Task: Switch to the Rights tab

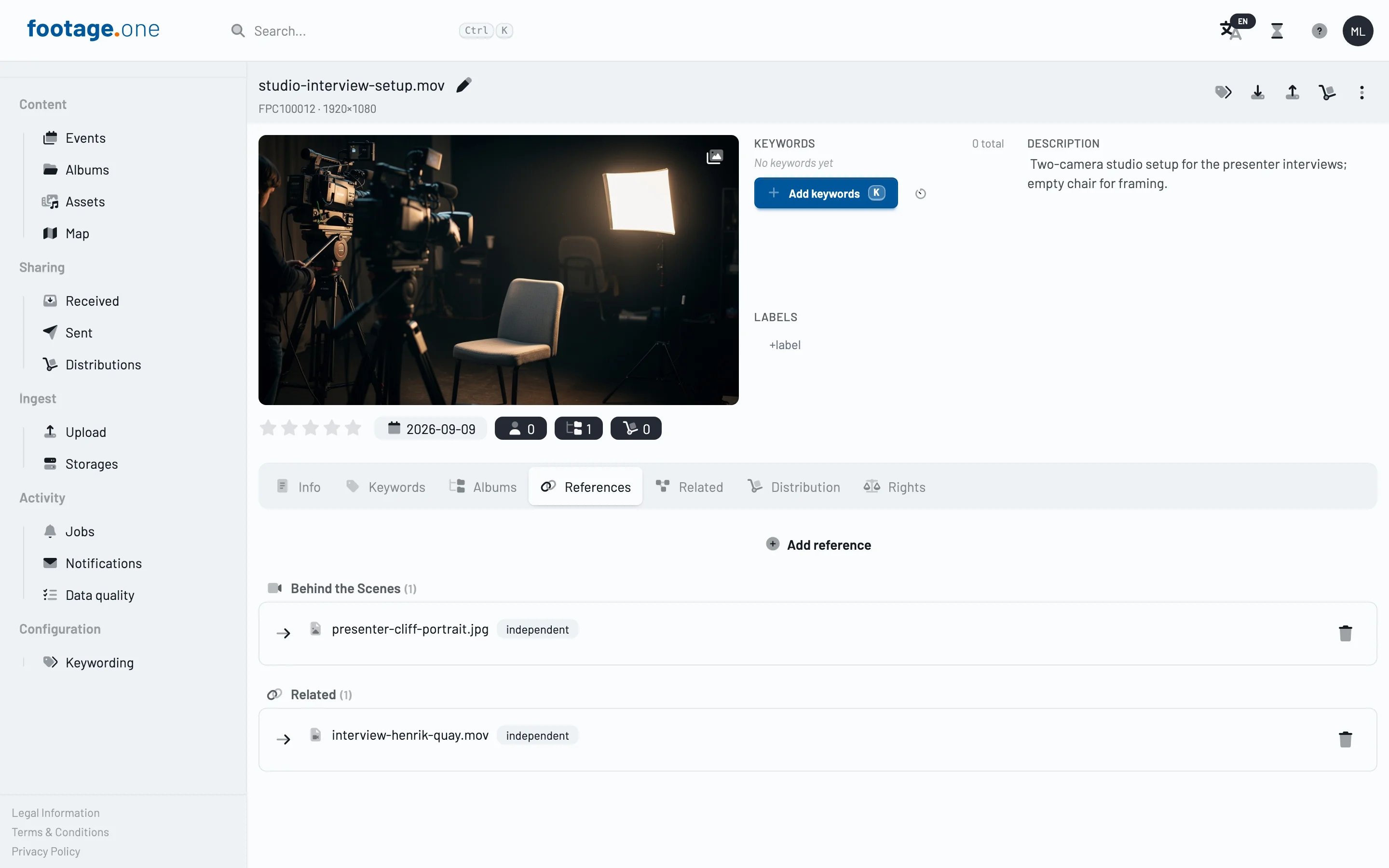Action: [894, 486]
